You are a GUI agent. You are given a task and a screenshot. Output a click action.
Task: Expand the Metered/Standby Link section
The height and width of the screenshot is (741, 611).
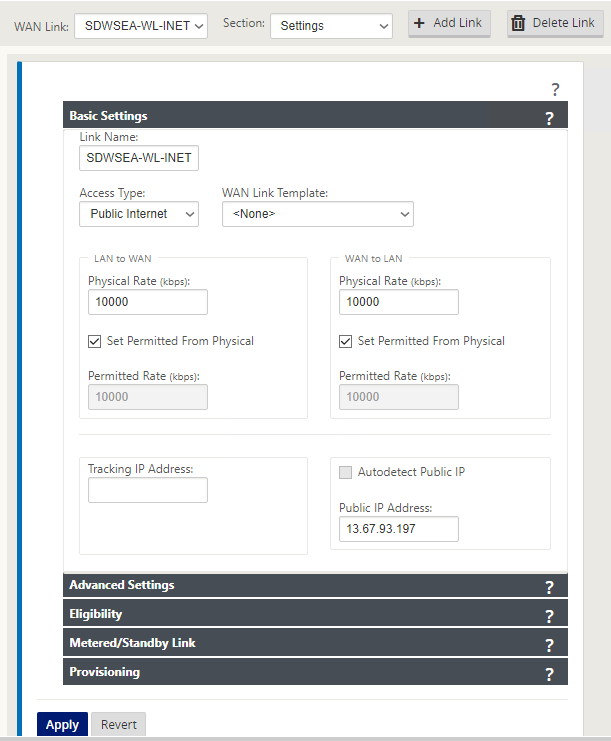(x=315, y=643)
